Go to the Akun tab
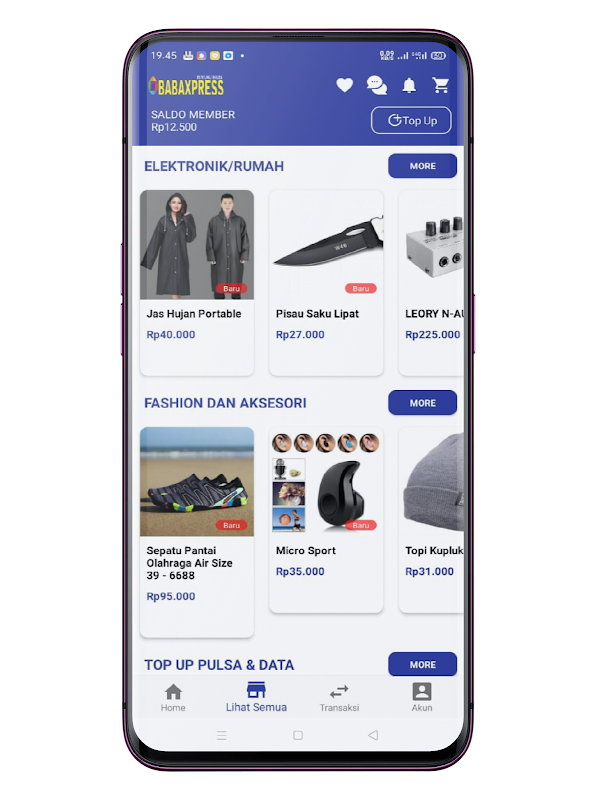Image resolution: width=596 pixels, height=800 pixels. [x=422, y=697]
